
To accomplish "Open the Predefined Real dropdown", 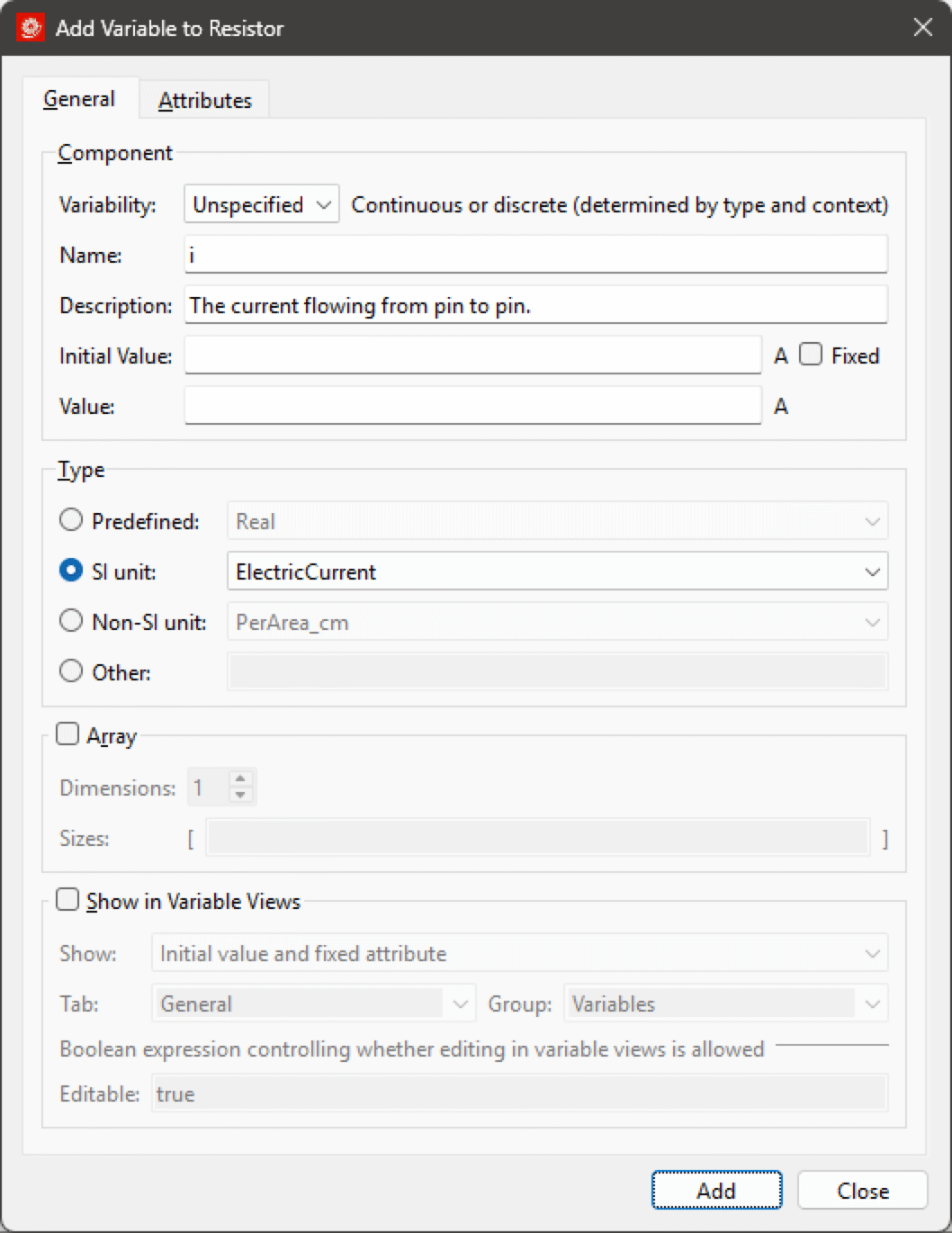I will point(558,521).
